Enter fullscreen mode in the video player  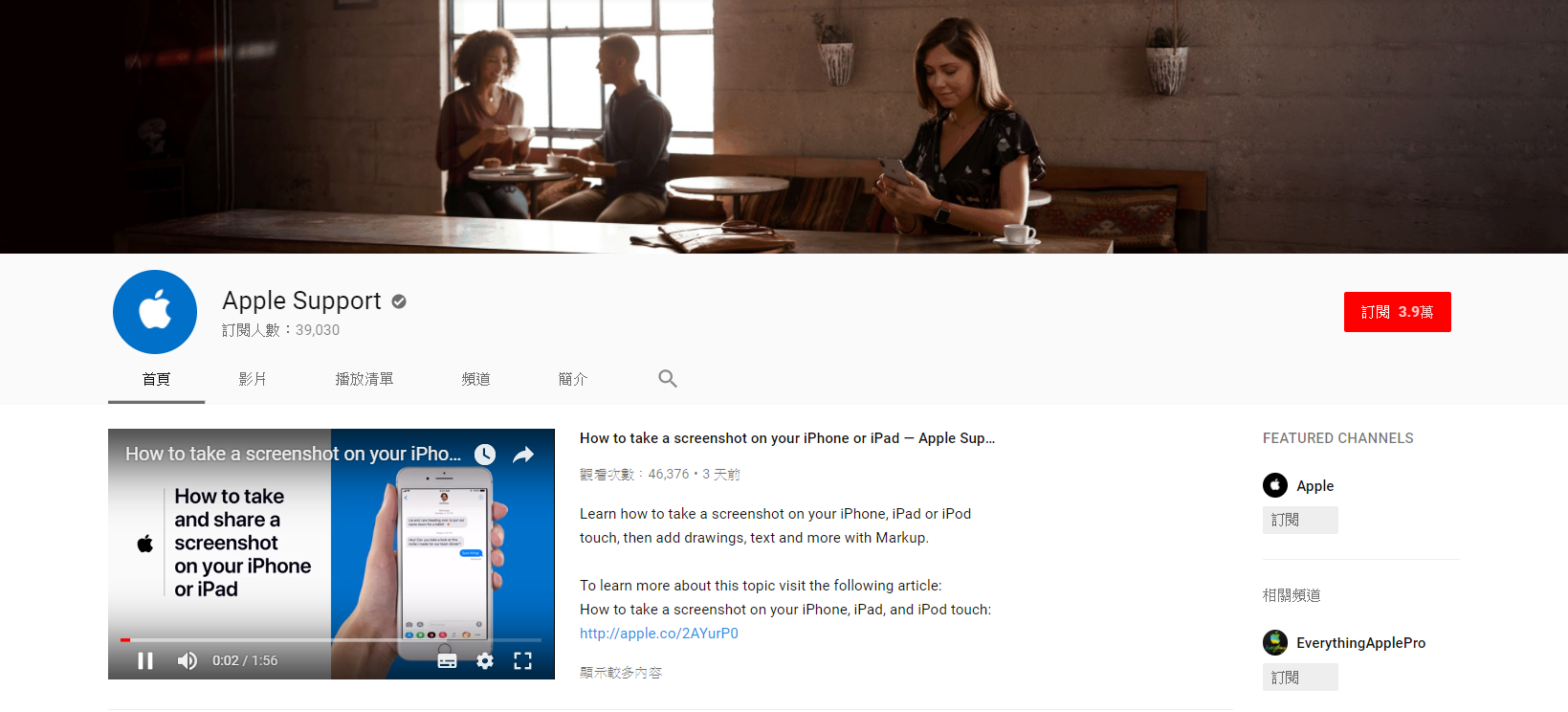(x=522, y=660)
